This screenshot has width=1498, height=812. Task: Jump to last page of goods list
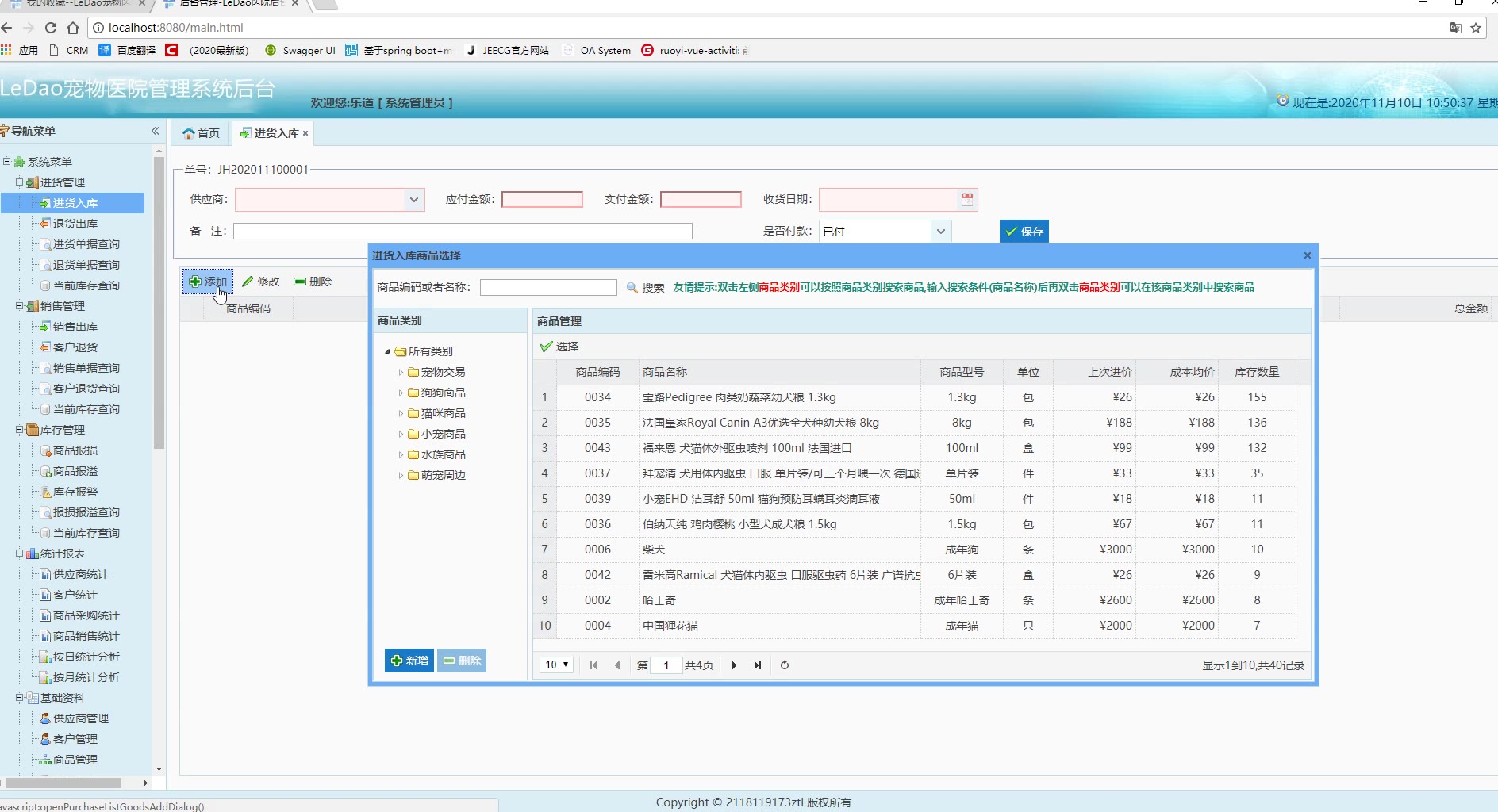758,665
